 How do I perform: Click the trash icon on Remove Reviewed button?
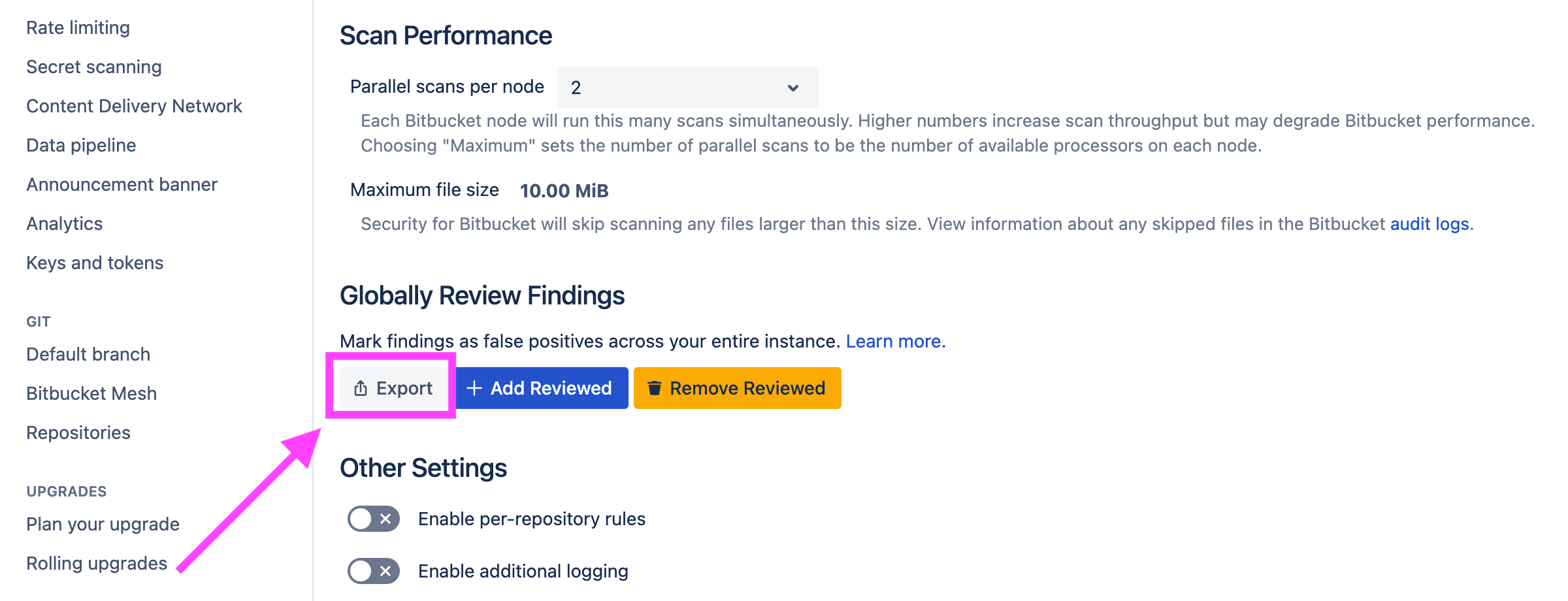tap(654, 387)
